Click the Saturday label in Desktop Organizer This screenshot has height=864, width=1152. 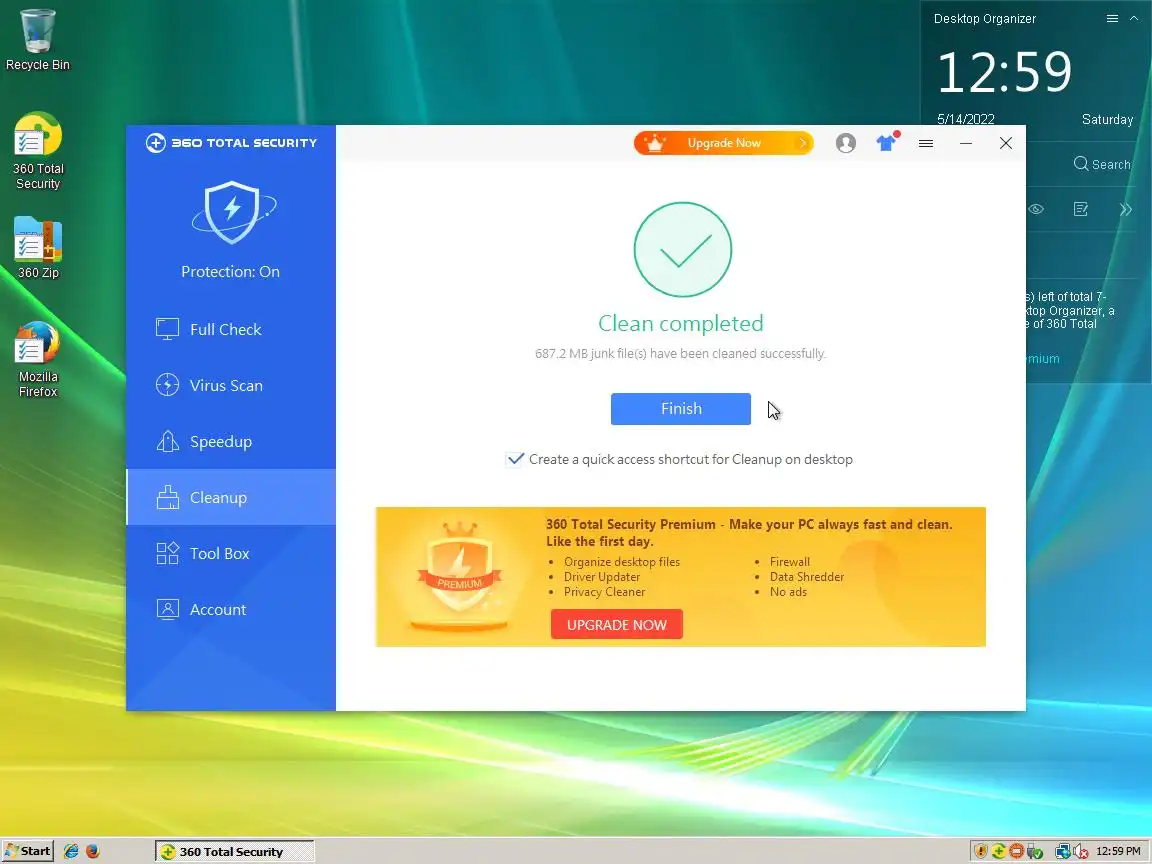[x=1107, y=119]
